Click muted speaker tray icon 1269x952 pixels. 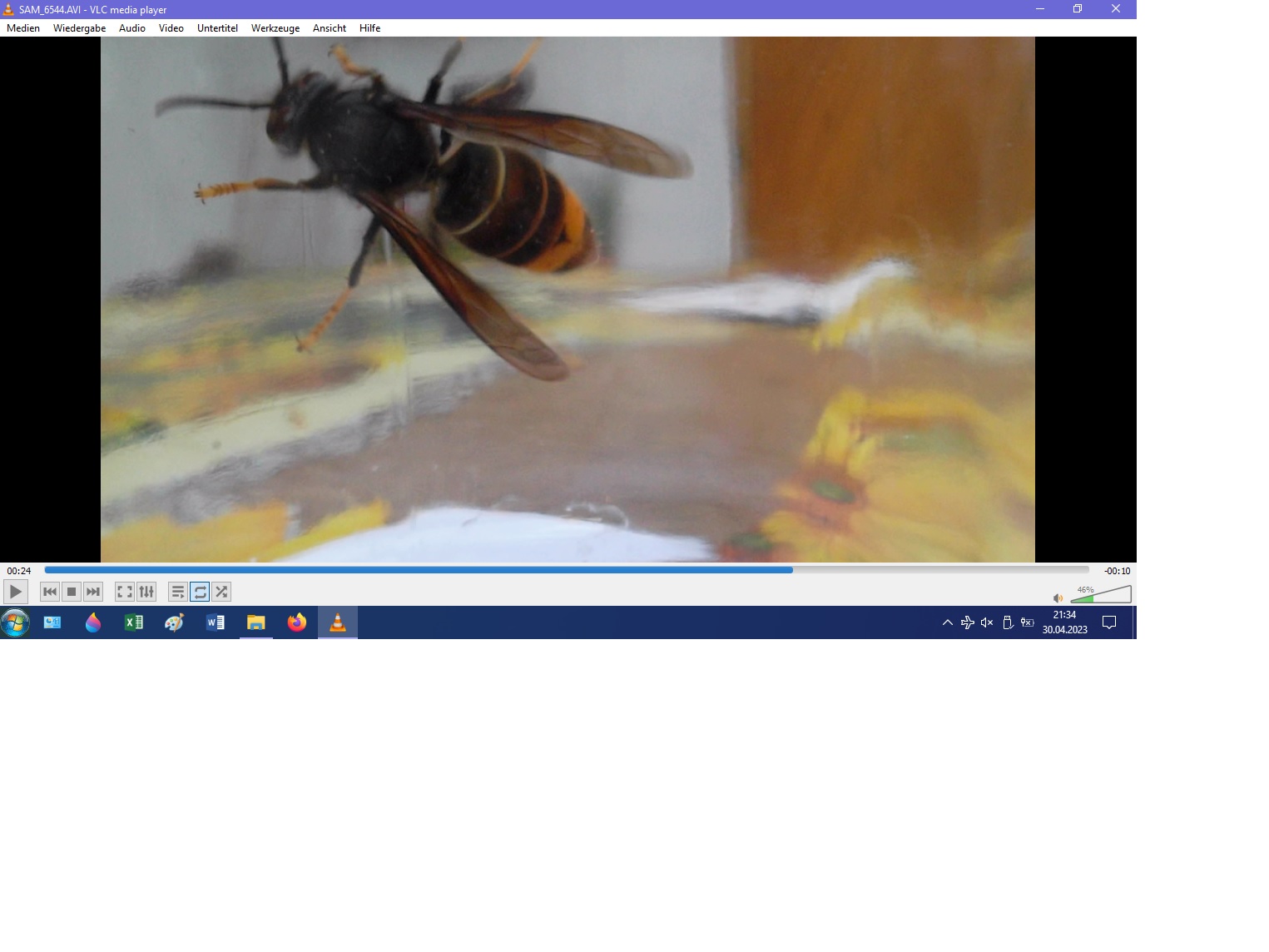tap(987, 622)
